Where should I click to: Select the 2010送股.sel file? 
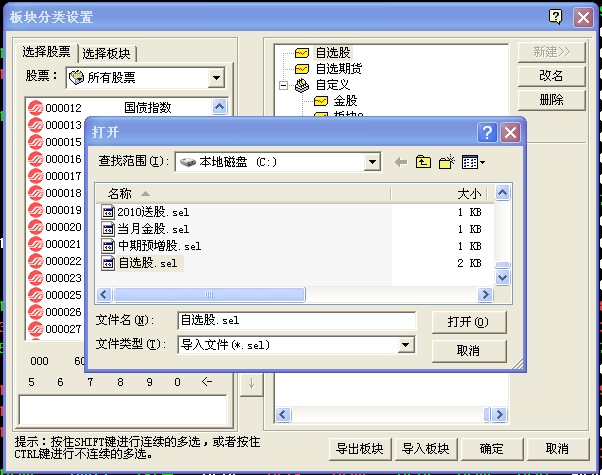pyautogui.click(x=145, y=212)
